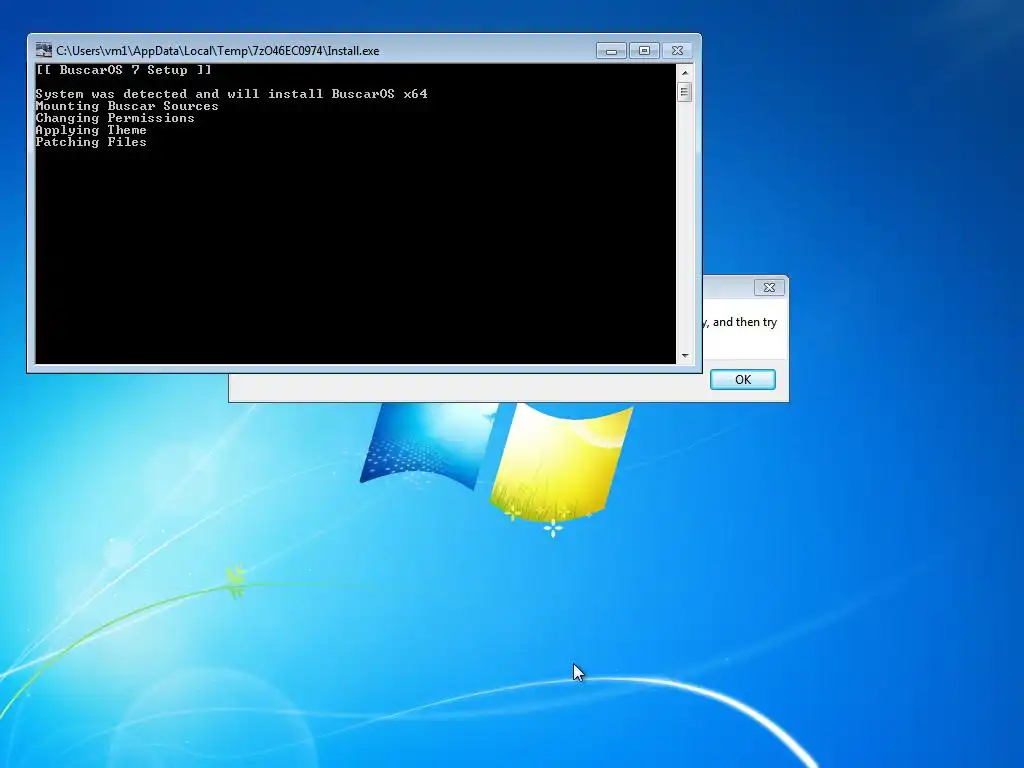Click the 'and then try' dialog message text
This screenshot has width=1024, height=768.
tap(744, 322)
